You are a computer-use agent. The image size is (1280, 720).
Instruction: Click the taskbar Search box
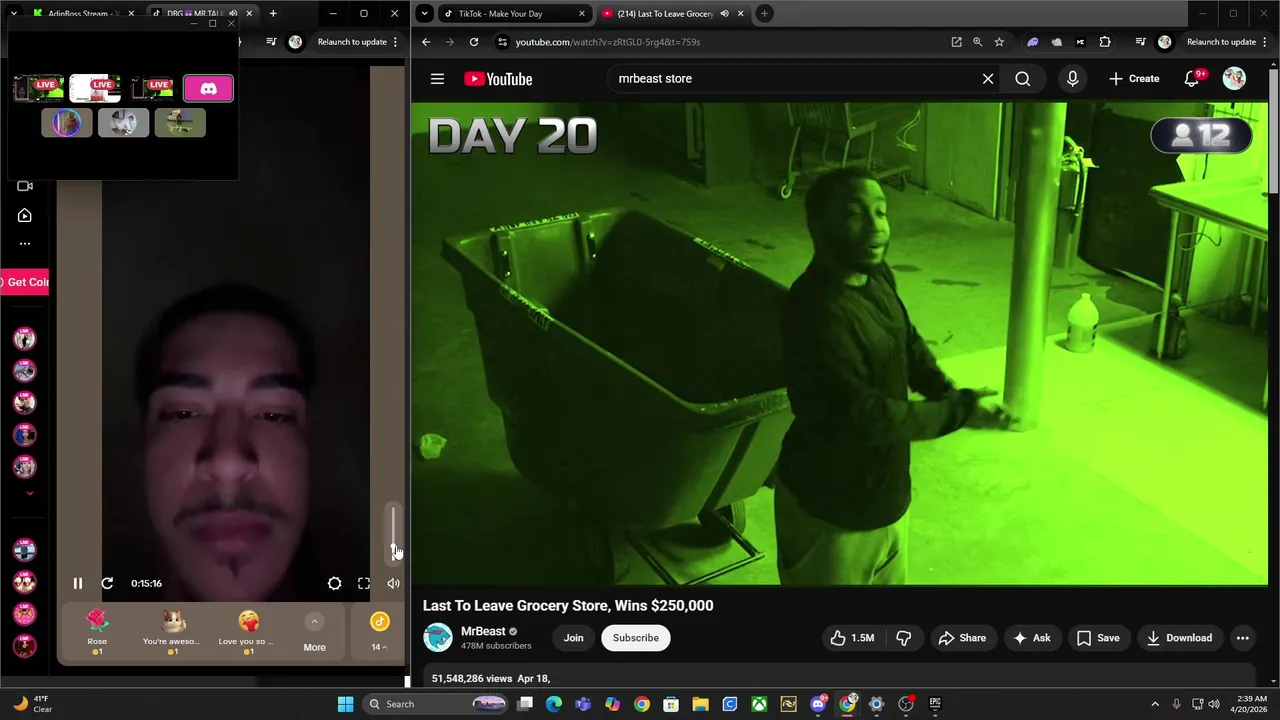[x=434, y=704]
